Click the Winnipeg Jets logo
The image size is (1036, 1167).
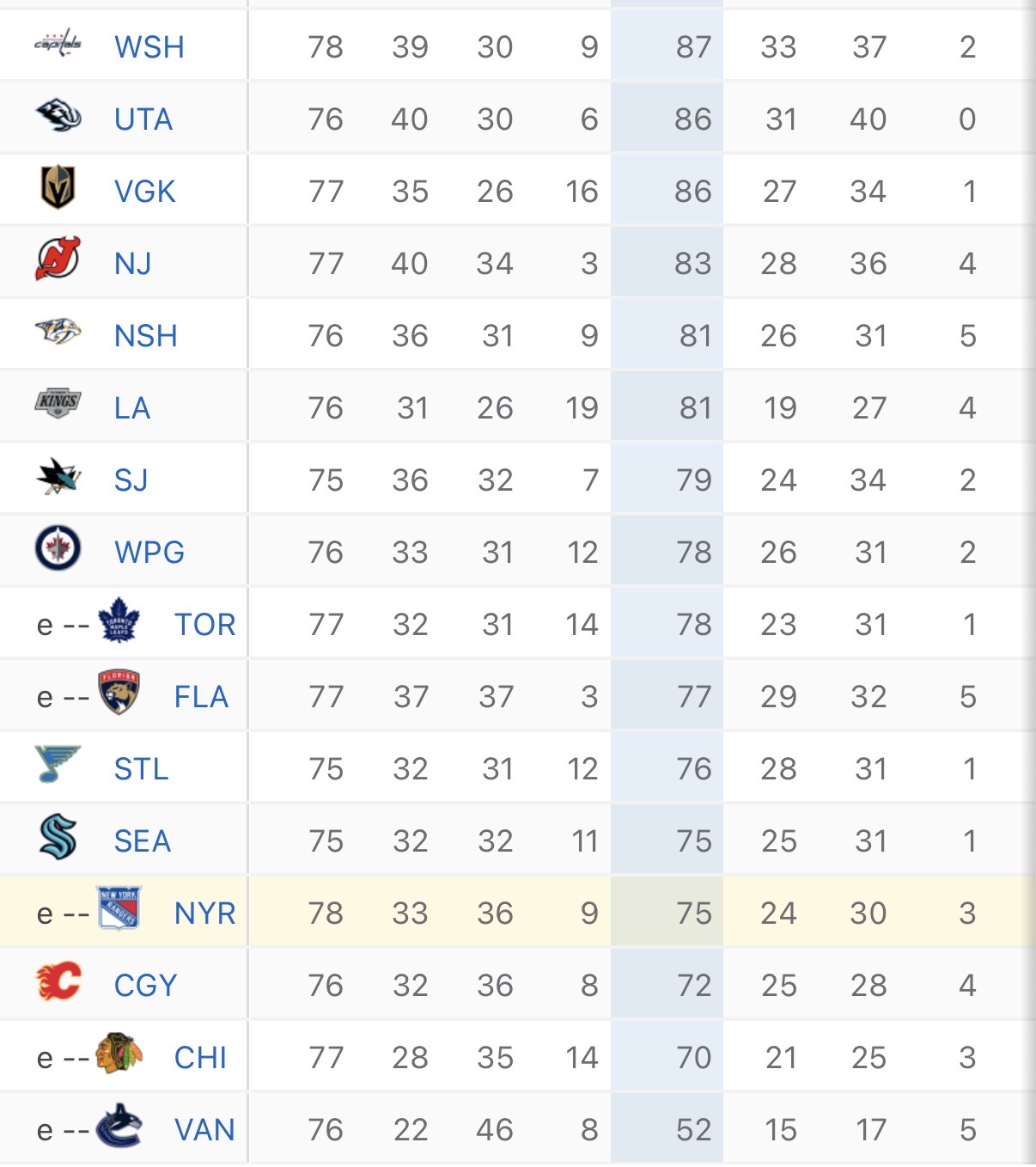click(x=58, y=548)
